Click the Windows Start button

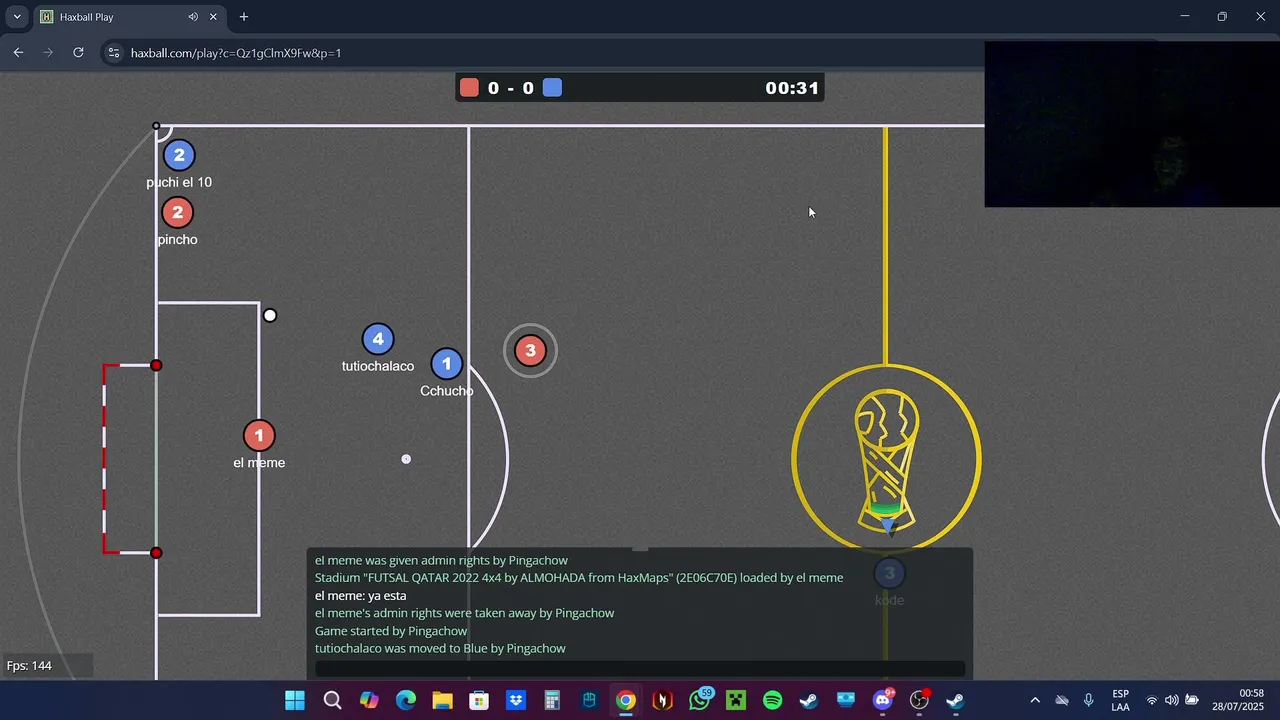[x=295, y=700]
